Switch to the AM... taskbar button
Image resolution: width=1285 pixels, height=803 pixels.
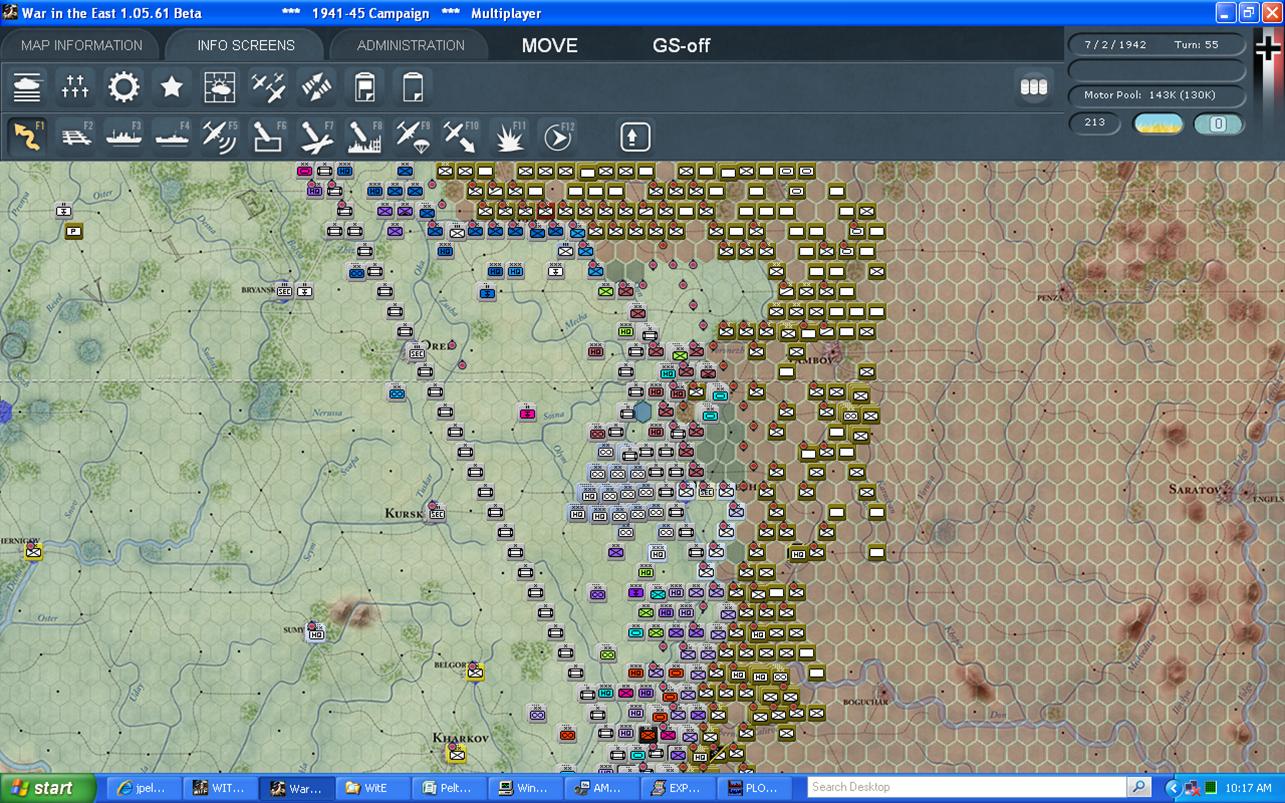[602, 788]
